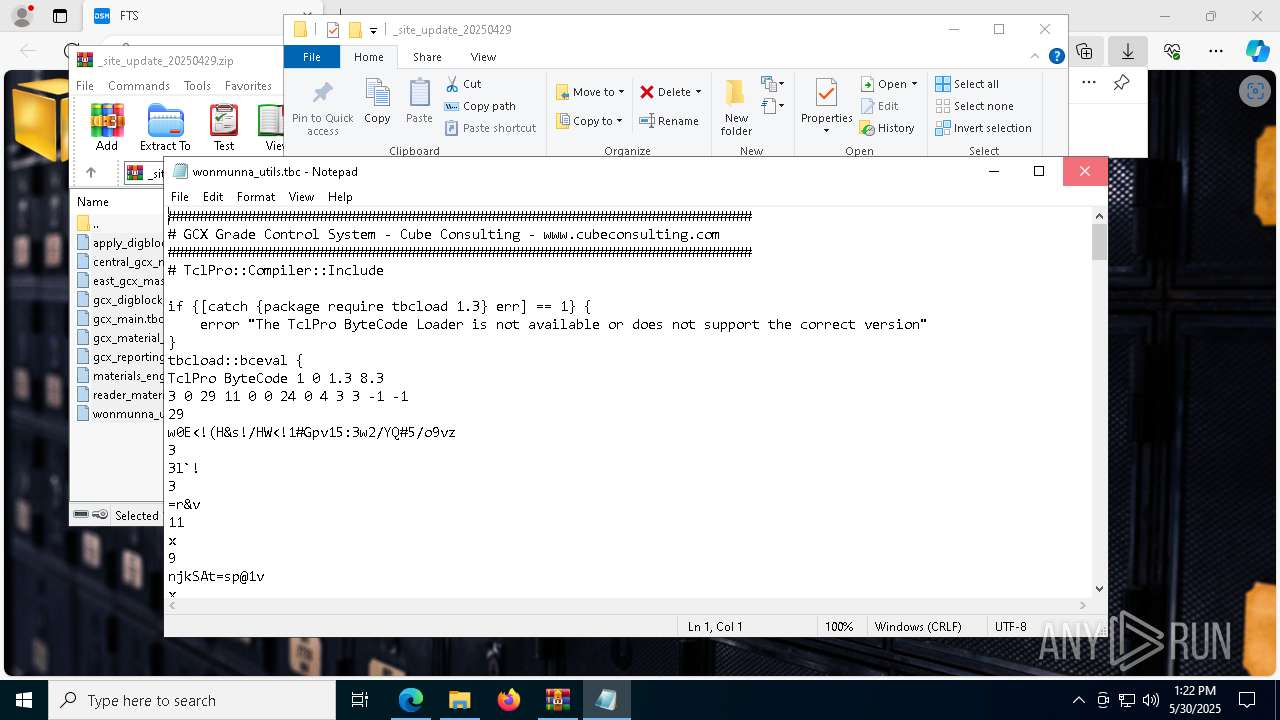Open WinRAR Tools menu
Viewport: 1280px width, 720px height.
coord(197,86)
